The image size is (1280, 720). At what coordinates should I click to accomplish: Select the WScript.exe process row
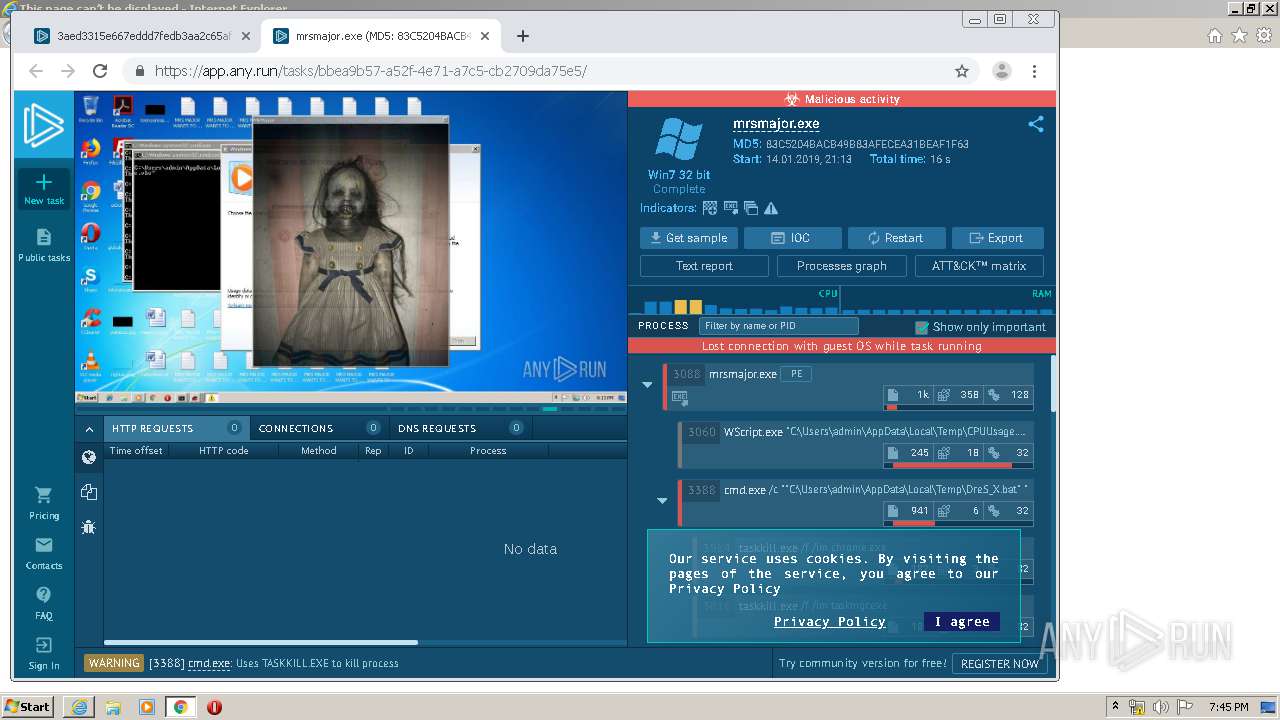[x=857, y=444]
